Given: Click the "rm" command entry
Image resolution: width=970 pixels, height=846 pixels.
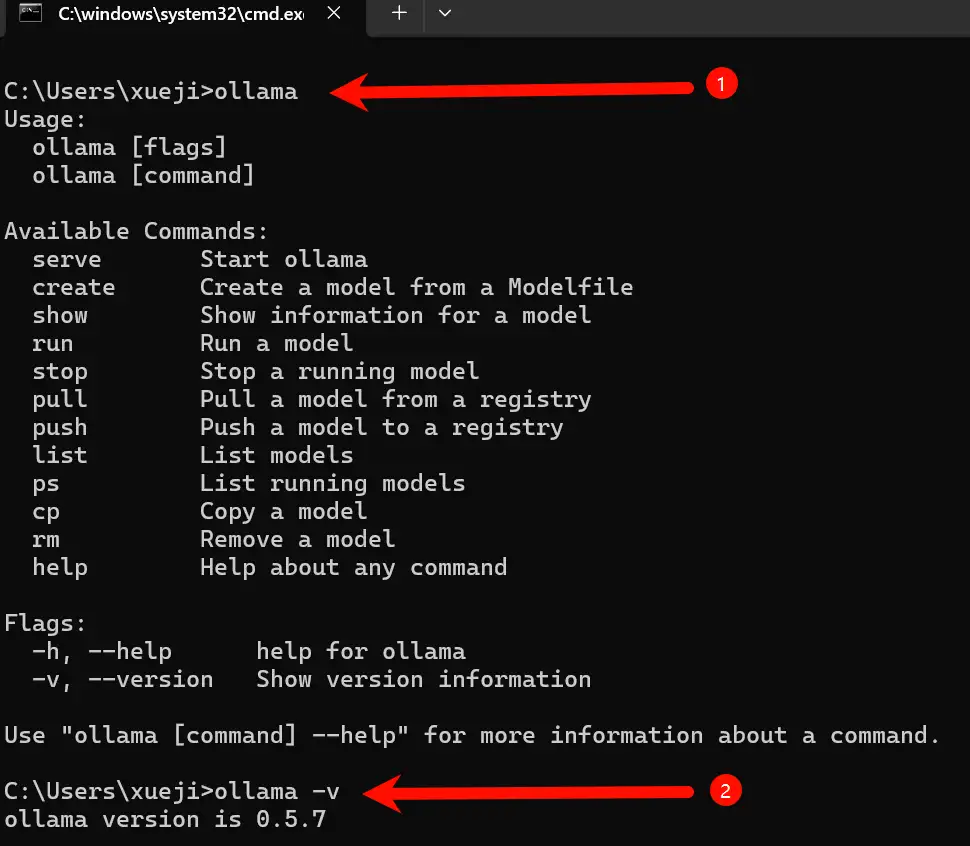Looking at the screenshot, I should coord(46,540).
